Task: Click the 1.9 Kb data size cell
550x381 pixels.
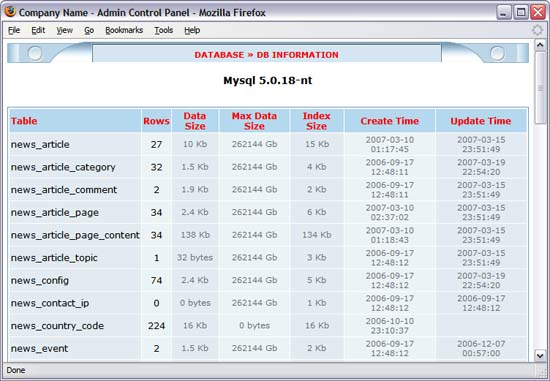Action: [195, 189]
